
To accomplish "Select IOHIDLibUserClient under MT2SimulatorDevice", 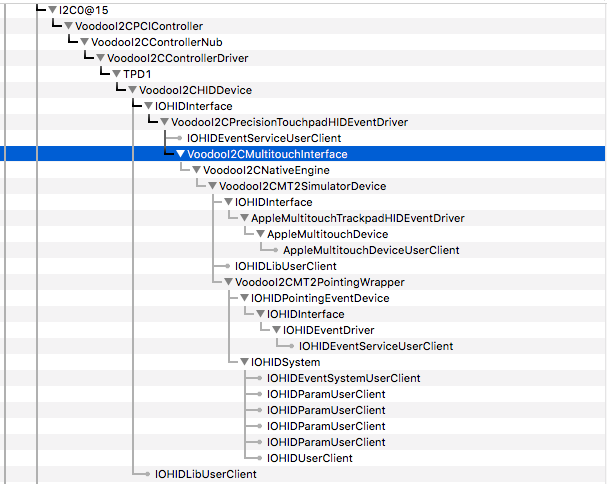I will [286, 266].
